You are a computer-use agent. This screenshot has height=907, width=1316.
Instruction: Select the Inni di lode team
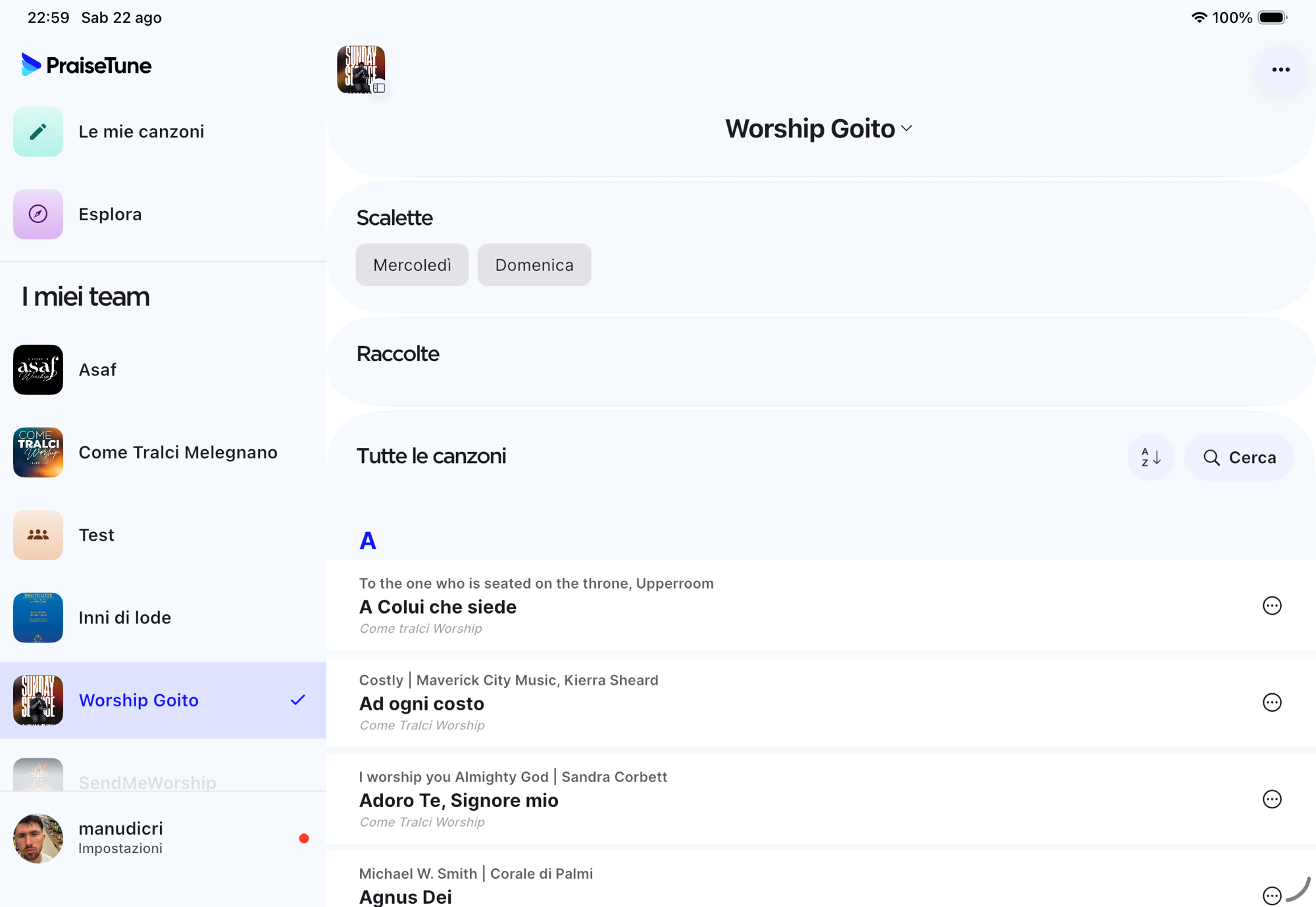pyautogui.click(x=125, y=618)
